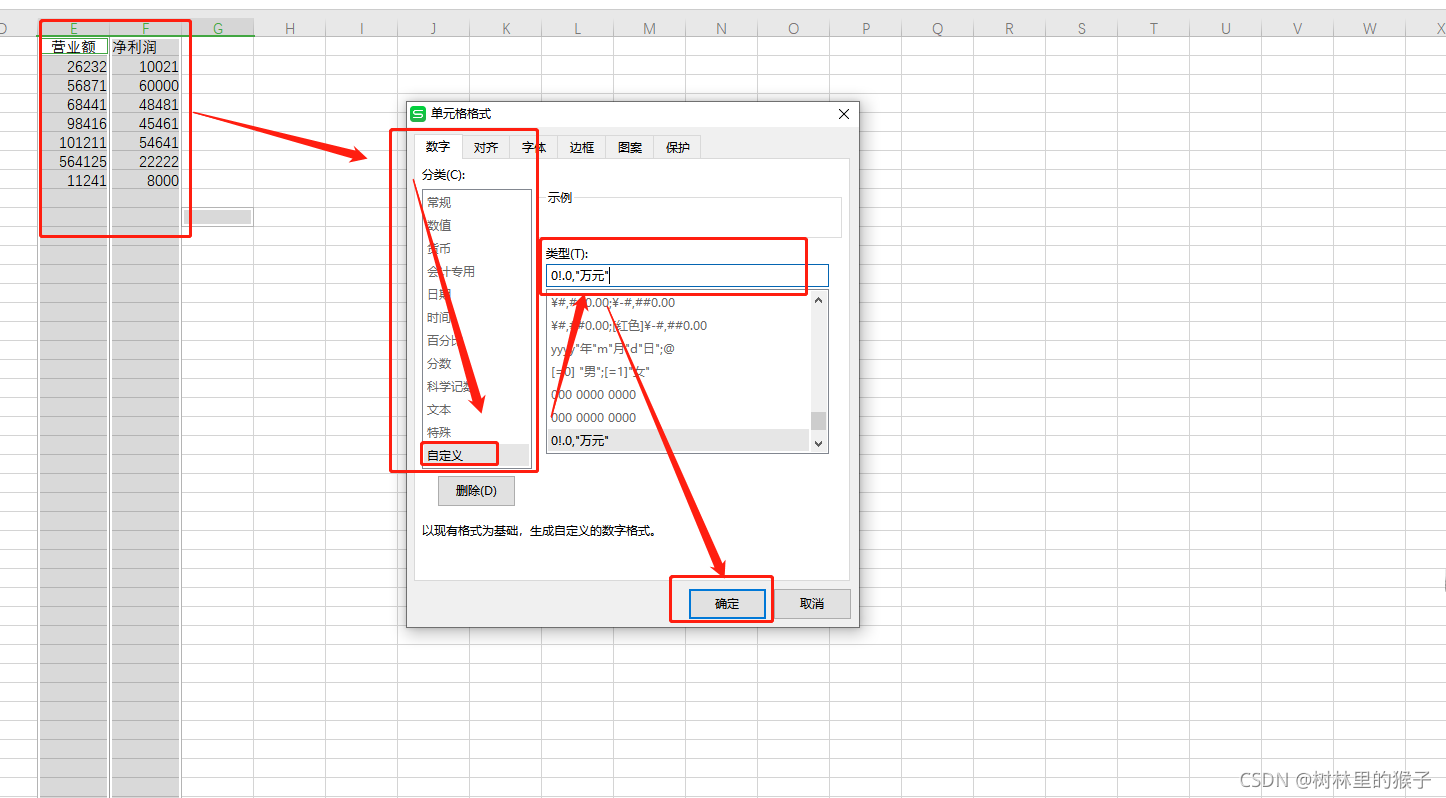Select cell containing 68441
1446x798 pixels.
(x=74, y=105)
